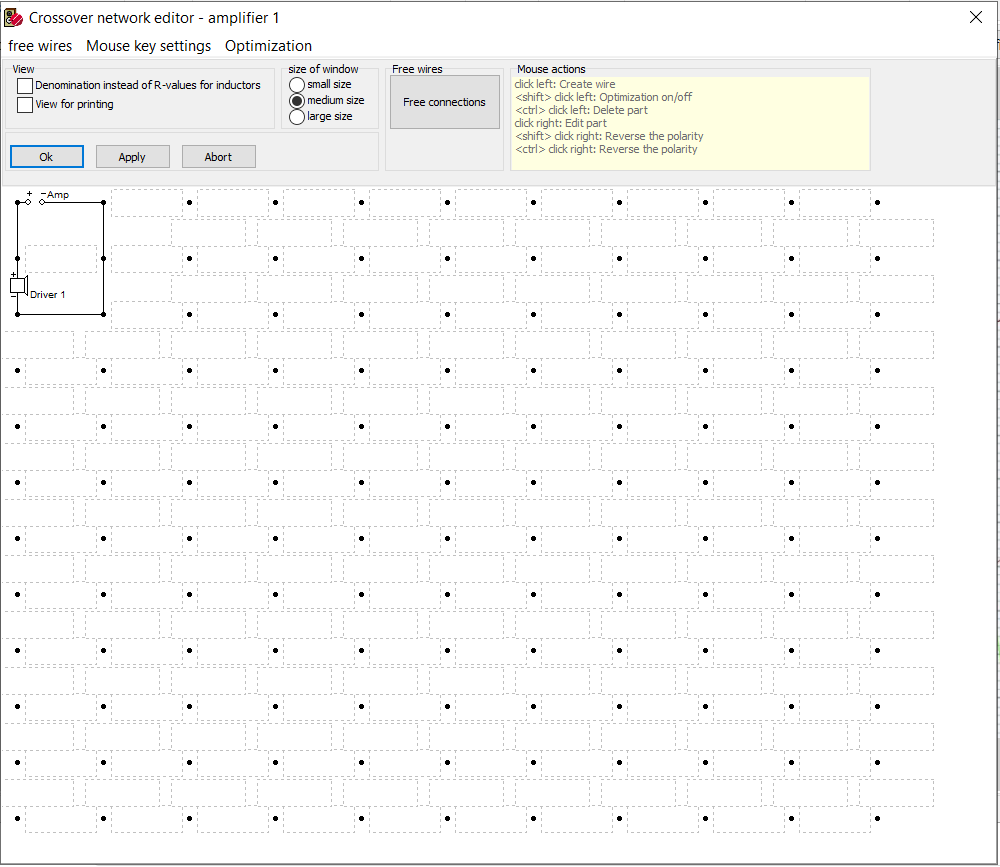Confirm with the Ok button
Screen dimensions: 1000x867
(x=47, y=157)
